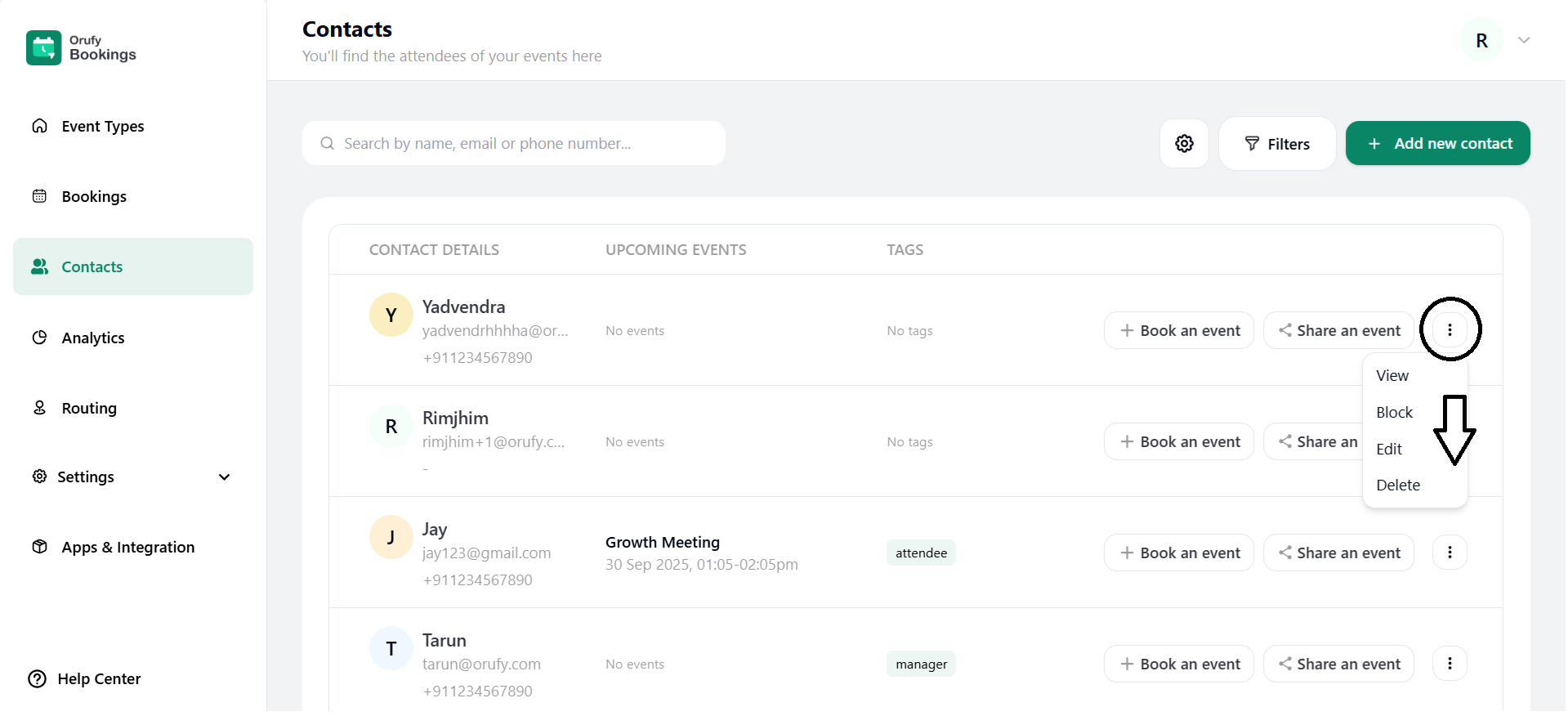Open the account dropdown chevron

1524,41
